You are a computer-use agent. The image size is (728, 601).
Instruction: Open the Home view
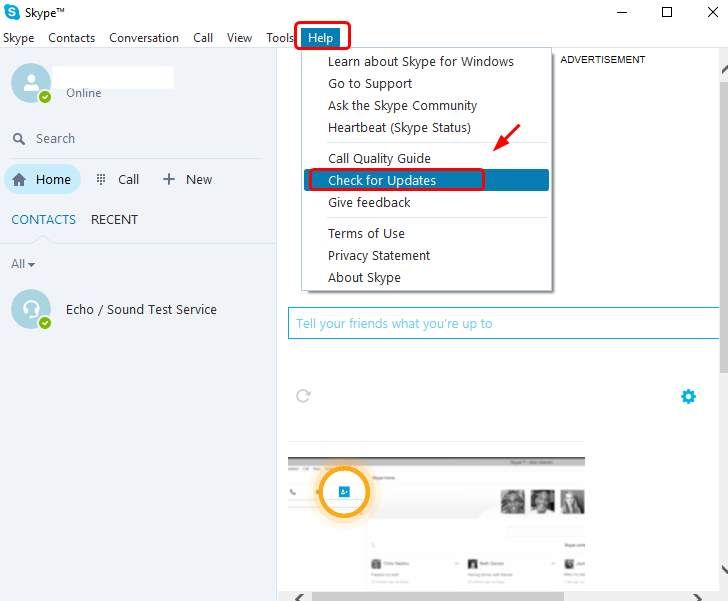pyautogui.click(x=42, y=180)
